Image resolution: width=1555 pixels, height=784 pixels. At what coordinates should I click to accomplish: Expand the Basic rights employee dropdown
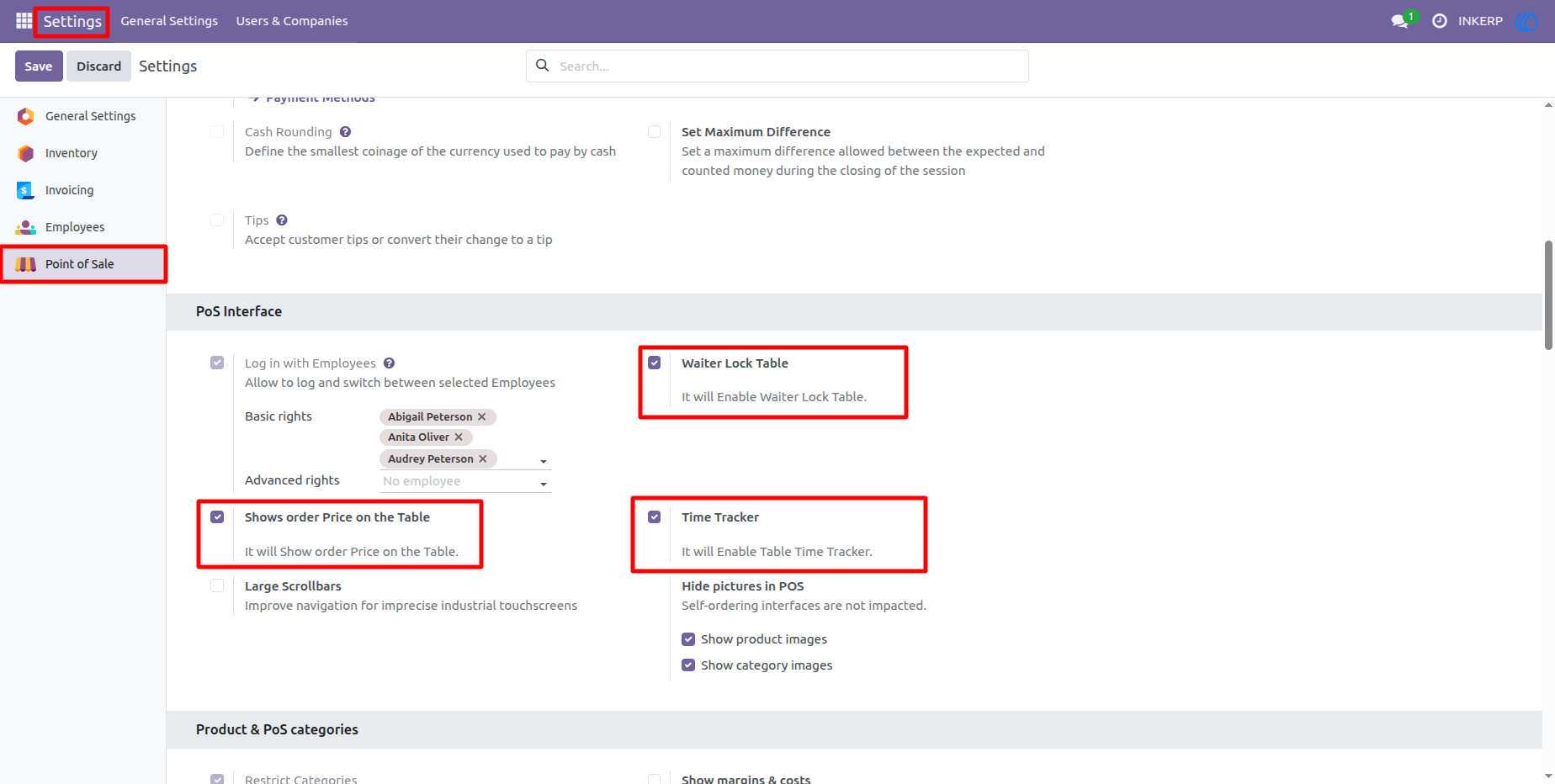544,462
